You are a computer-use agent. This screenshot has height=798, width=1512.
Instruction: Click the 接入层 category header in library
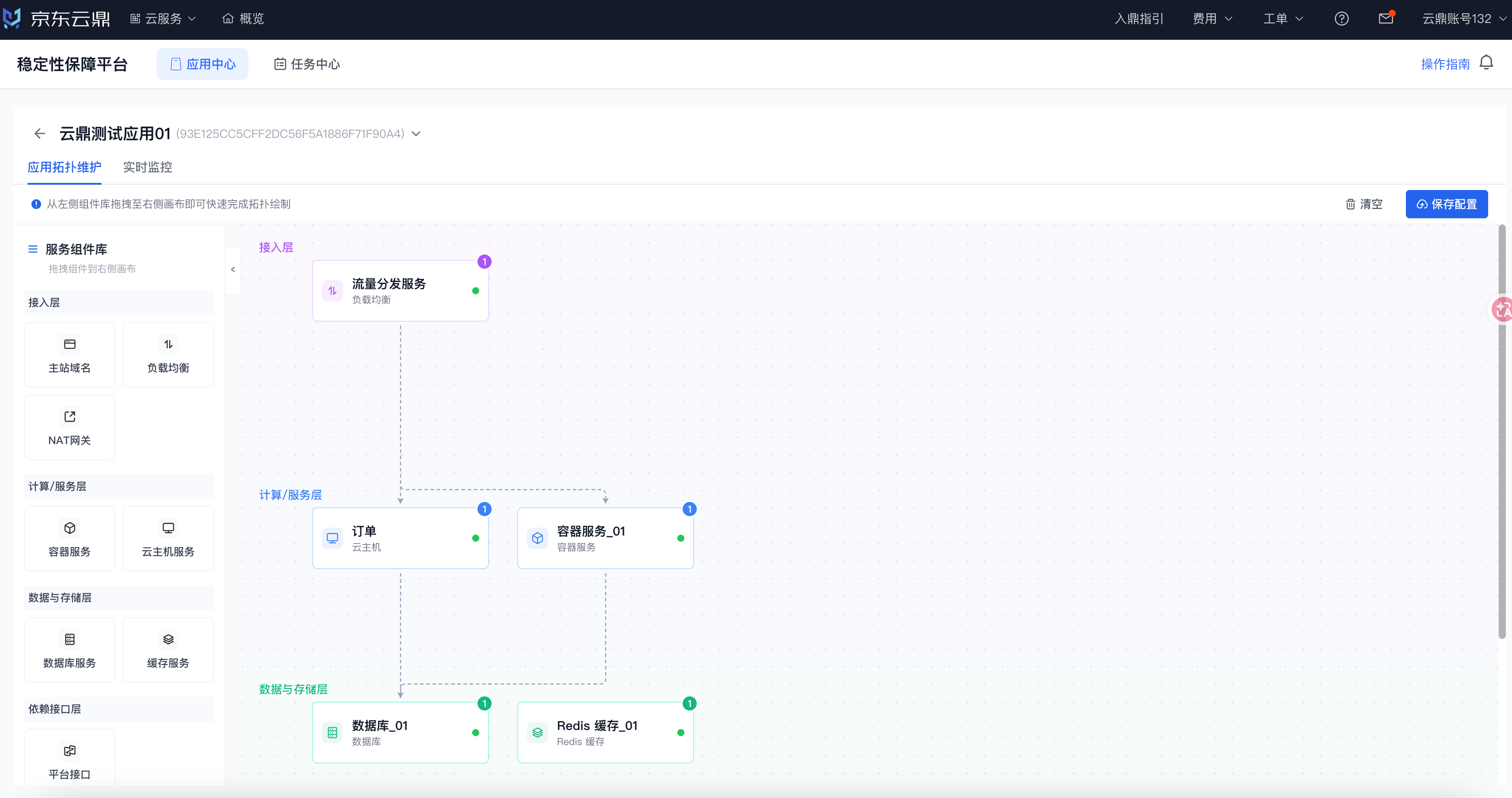pos(118,303)
